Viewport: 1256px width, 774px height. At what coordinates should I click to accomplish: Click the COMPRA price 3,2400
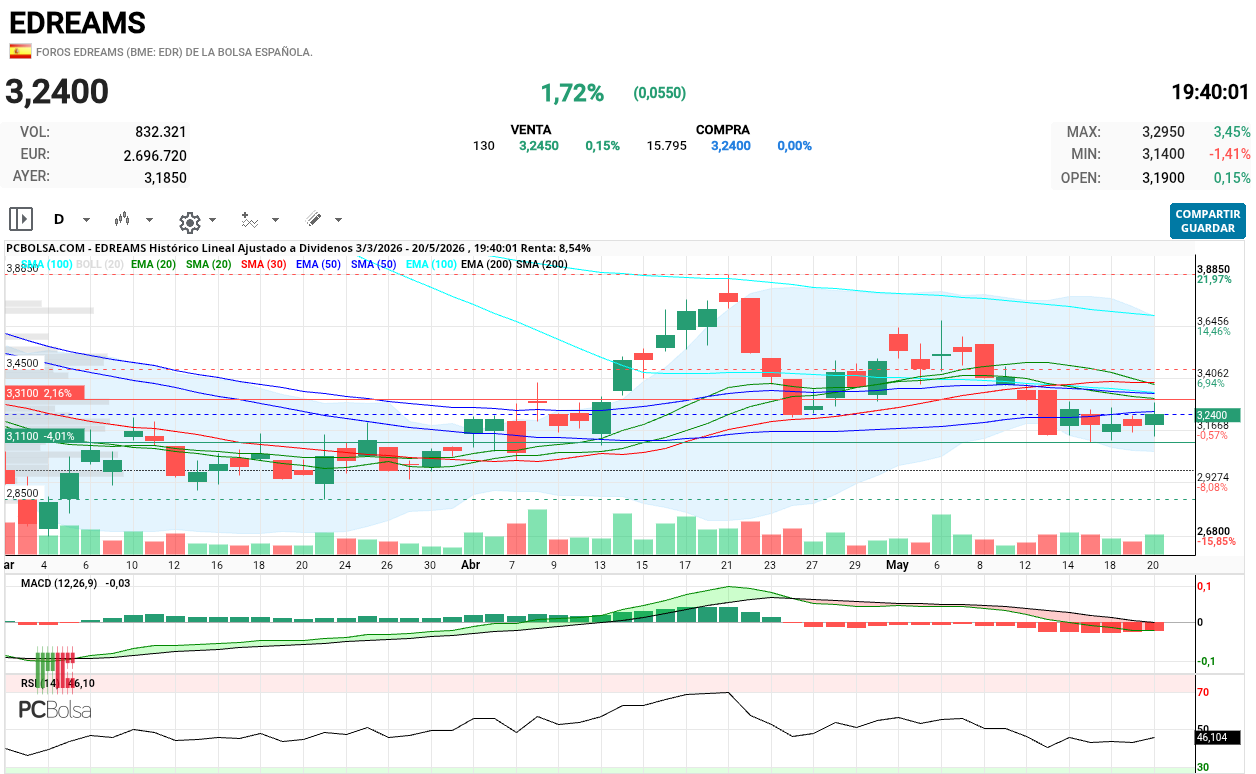(731, 146)
